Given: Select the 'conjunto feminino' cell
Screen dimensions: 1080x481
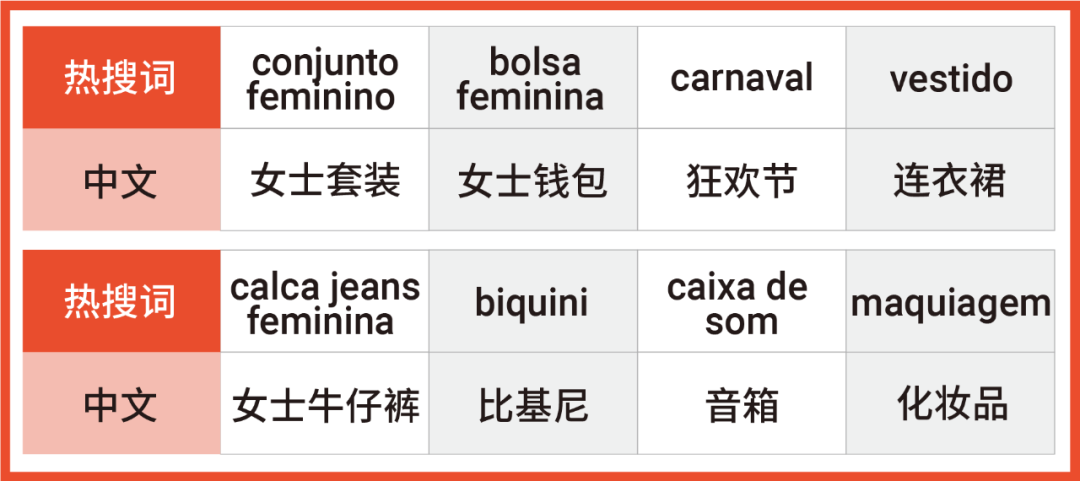Looking at the screenshot, I should (x=325, y=79).
